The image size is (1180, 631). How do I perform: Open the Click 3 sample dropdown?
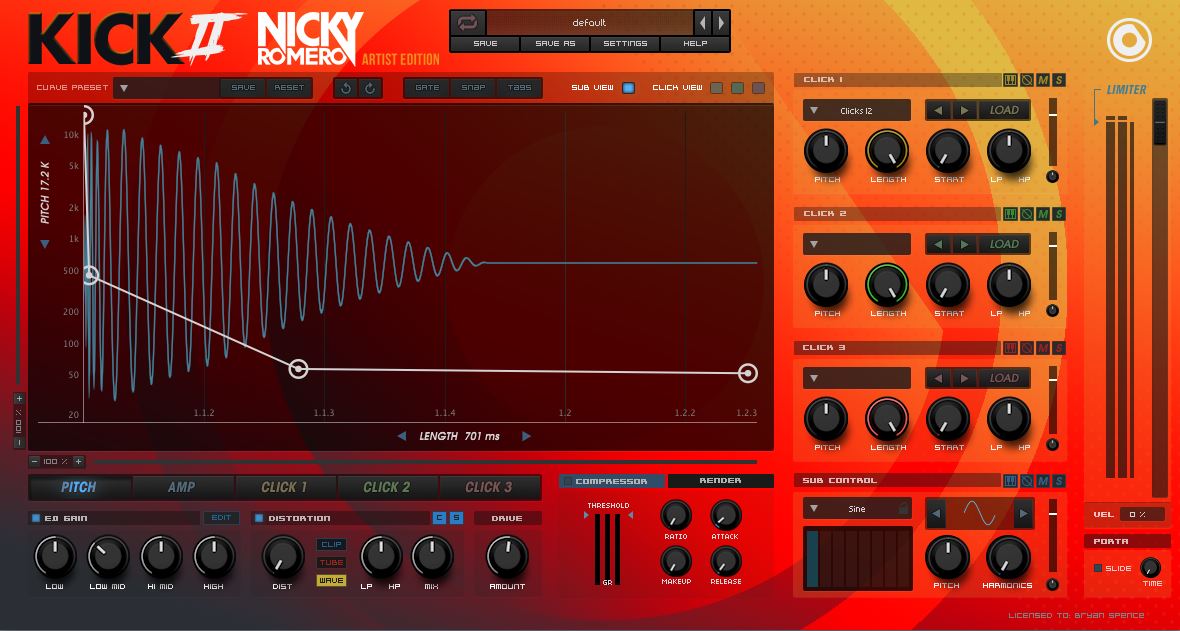[x=856, y=378]
